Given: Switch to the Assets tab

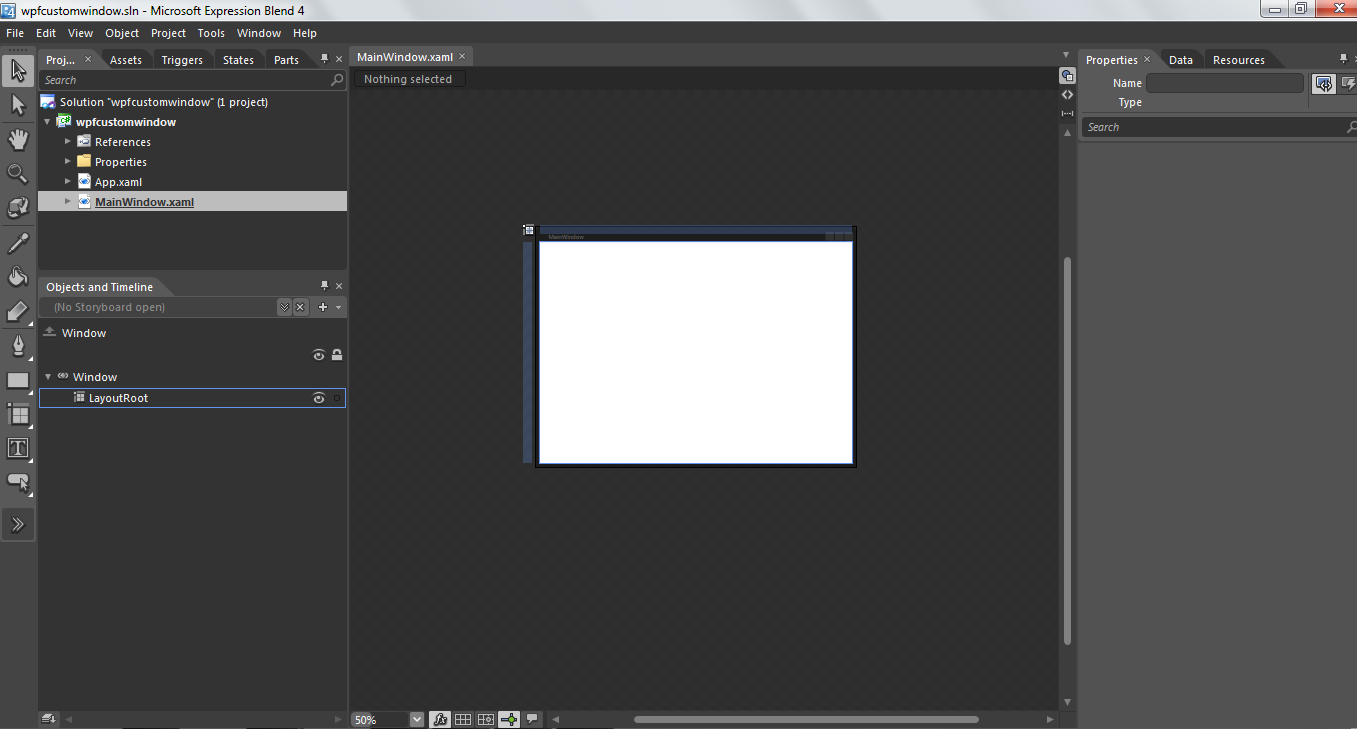Looking at the screenshot, I should 125,59.
